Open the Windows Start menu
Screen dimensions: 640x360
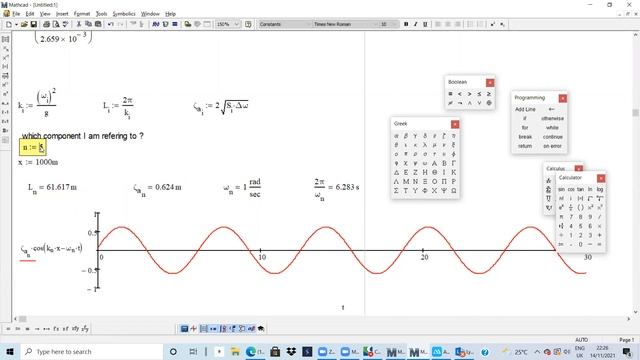tap(10, 351)
